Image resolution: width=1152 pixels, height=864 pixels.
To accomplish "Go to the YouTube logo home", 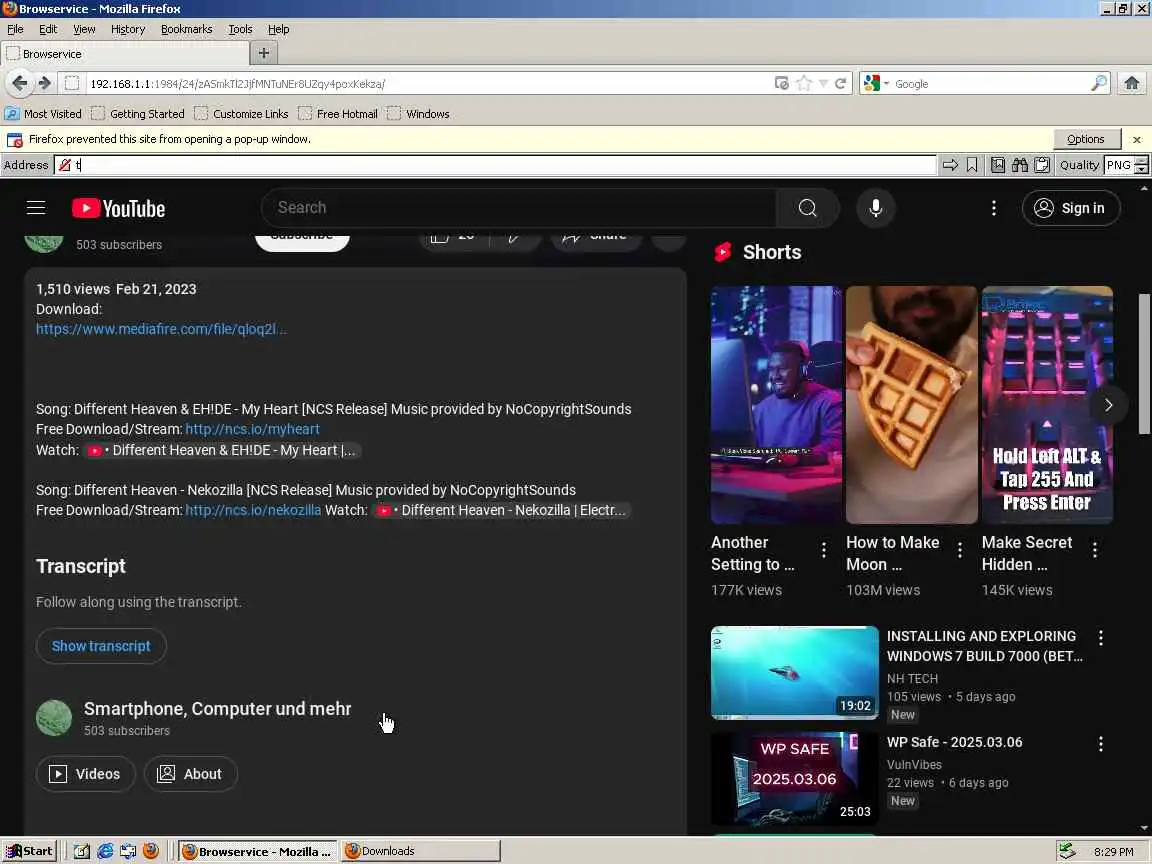I will [118, 209].
